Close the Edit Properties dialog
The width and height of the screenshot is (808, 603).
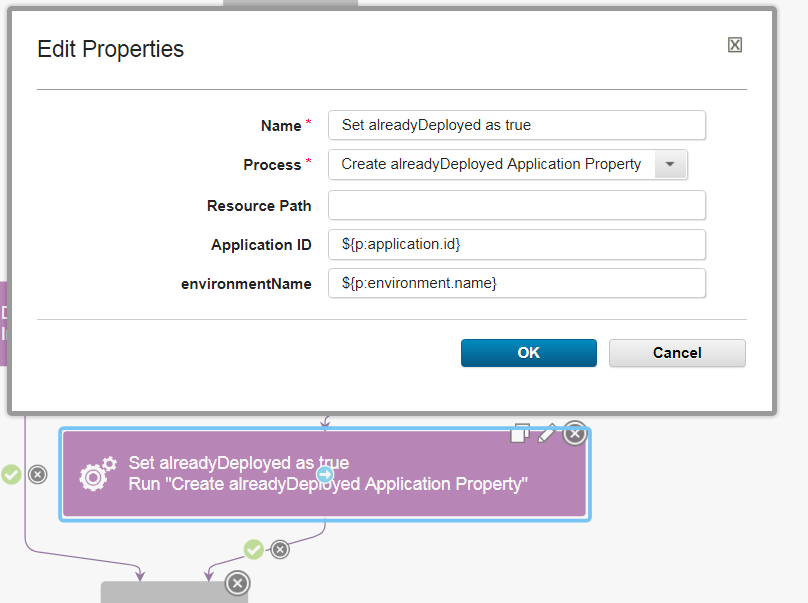[x=735, y=45]
